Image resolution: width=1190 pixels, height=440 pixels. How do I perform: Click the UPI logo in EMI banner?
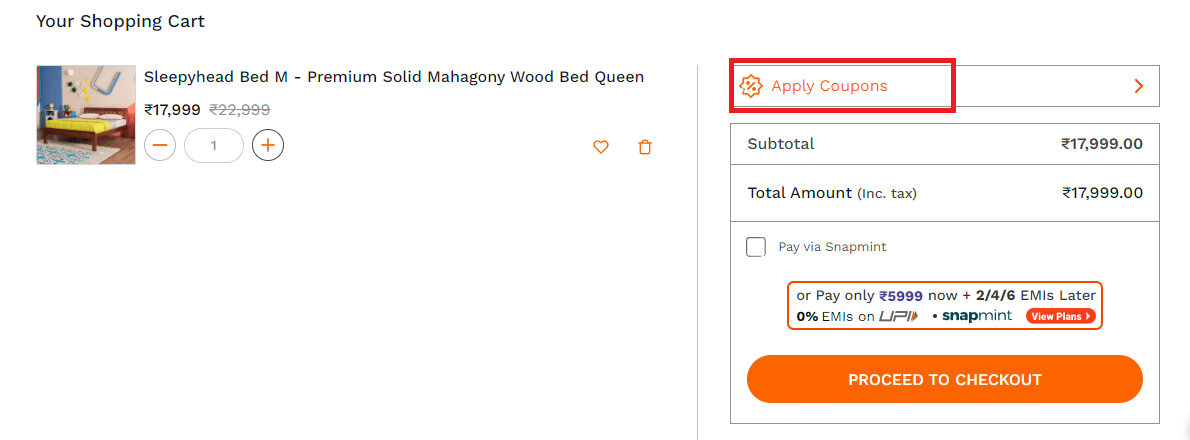898,316
